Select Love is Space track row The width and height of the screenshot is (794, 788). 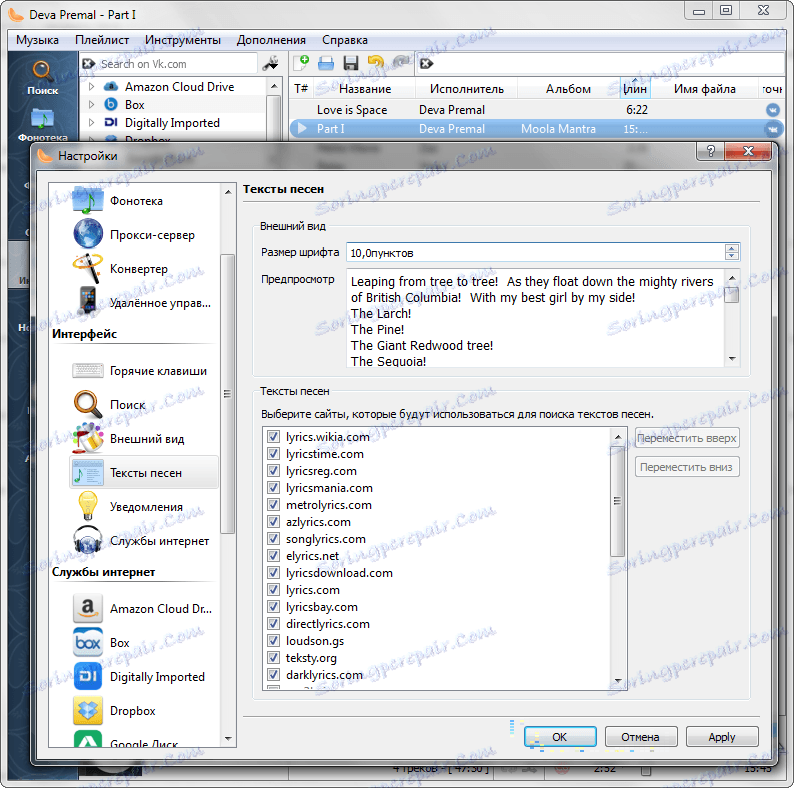pyautogui.click(x=537, y=110)
